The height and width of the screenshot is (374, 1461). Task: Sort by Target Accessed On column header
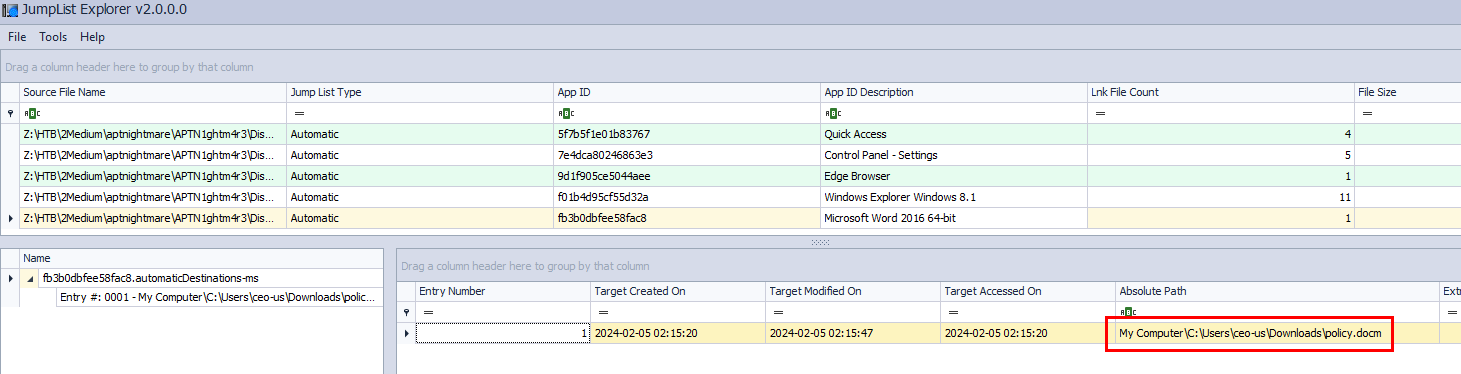(1028, 291)
